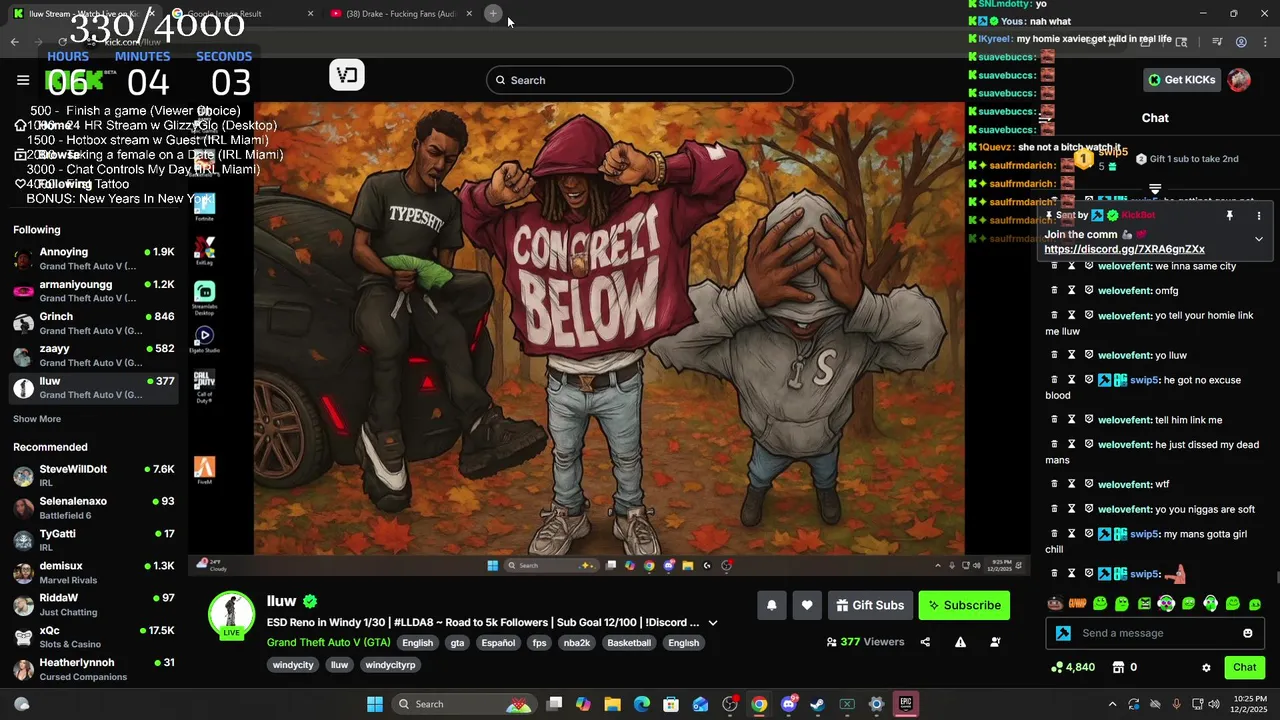Select the nba2k tag
The height and width of the screenshot is (720, 1280).
(577, 643)
